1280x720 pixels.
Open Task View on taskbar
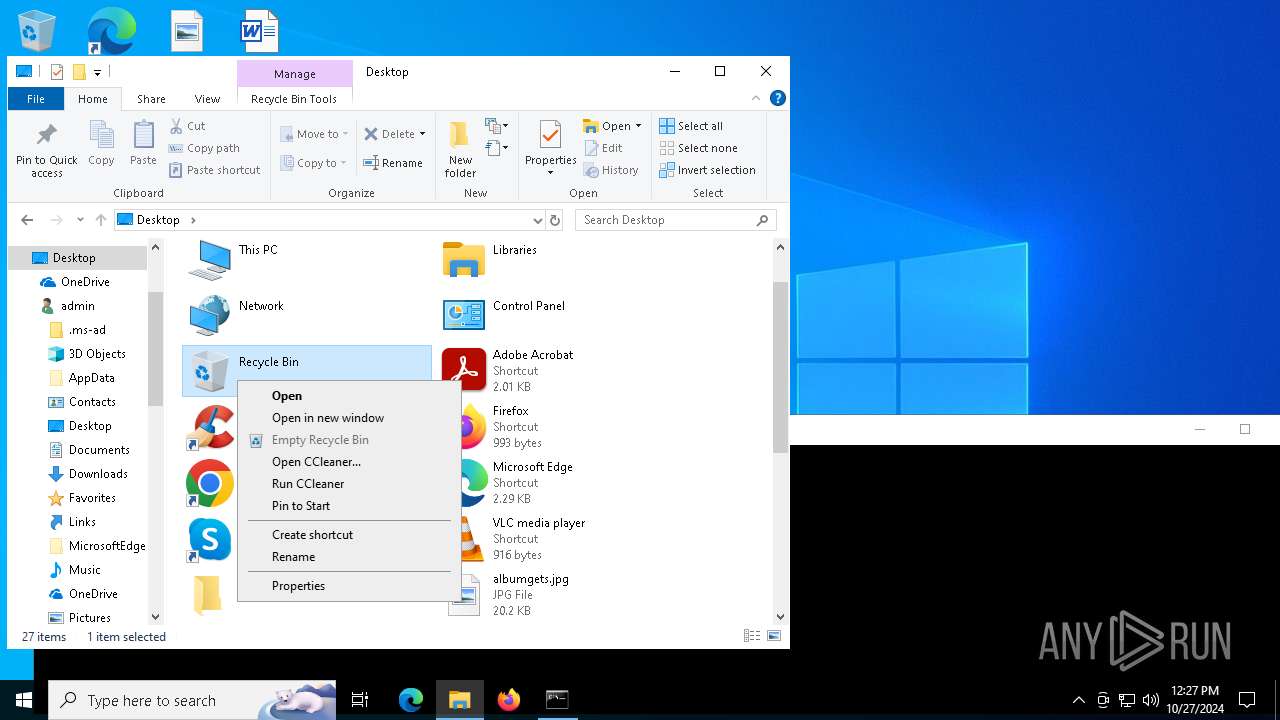click(360, 700)
